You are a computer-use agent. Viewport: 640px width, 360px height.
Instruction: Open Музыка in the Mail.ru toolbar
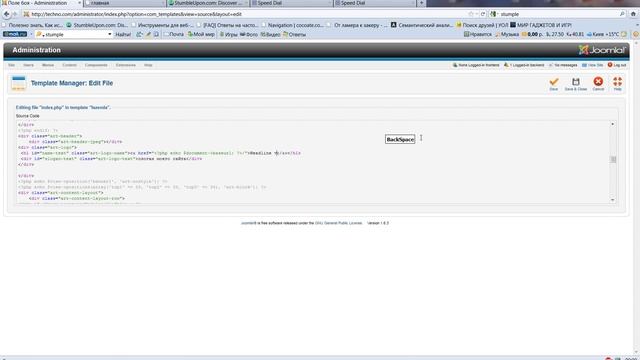tap(507, 34)
